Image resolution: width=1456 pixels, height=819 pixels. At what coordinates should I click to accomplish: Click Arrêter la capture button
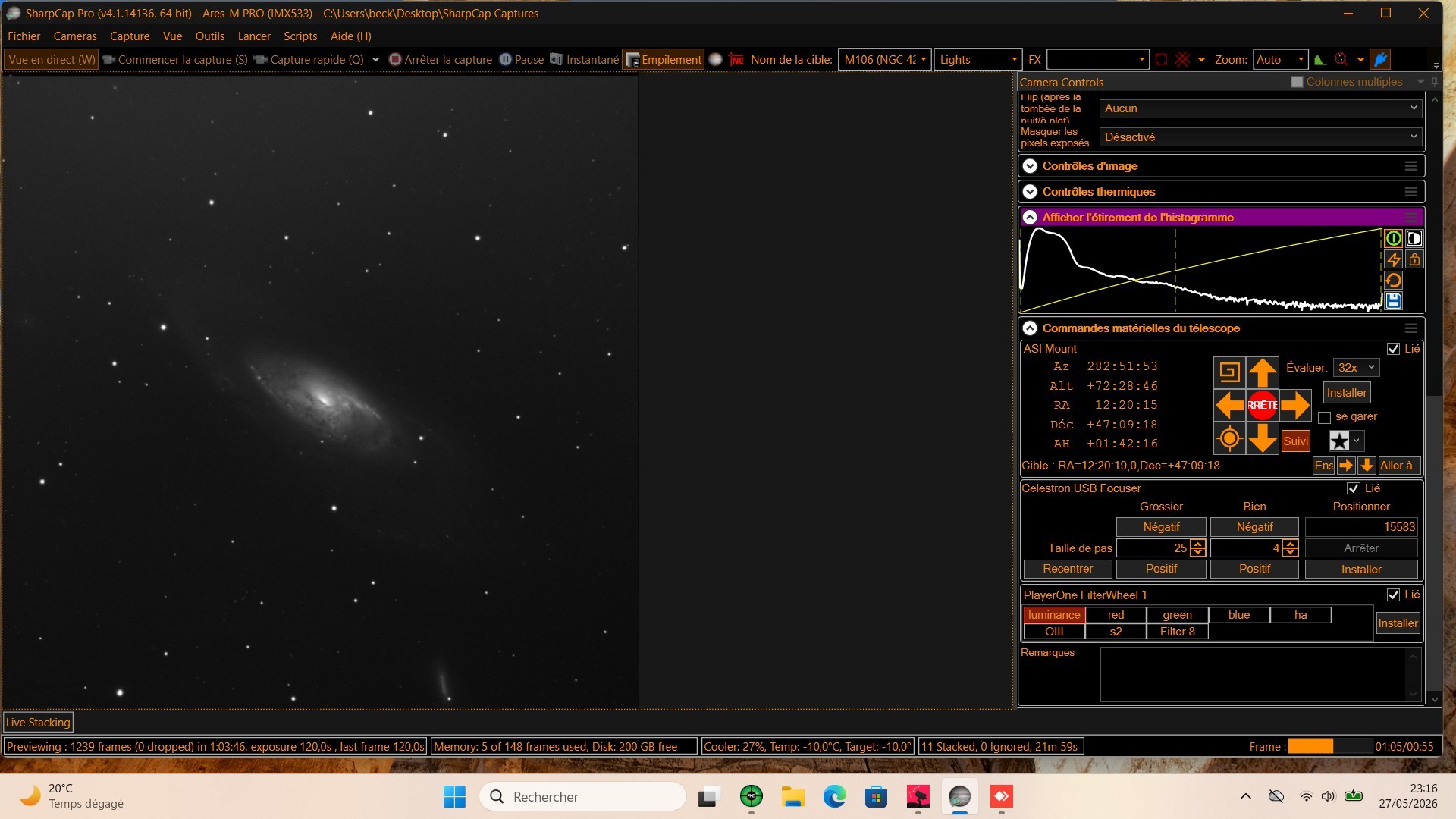[441, 59]
